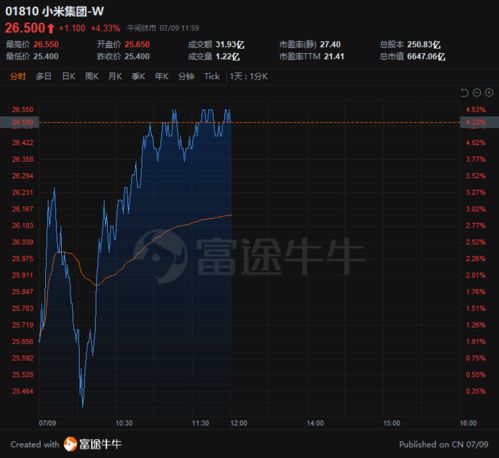
Task: Click the stock title 01810 小米集团-W
Action: coord(55,11)
